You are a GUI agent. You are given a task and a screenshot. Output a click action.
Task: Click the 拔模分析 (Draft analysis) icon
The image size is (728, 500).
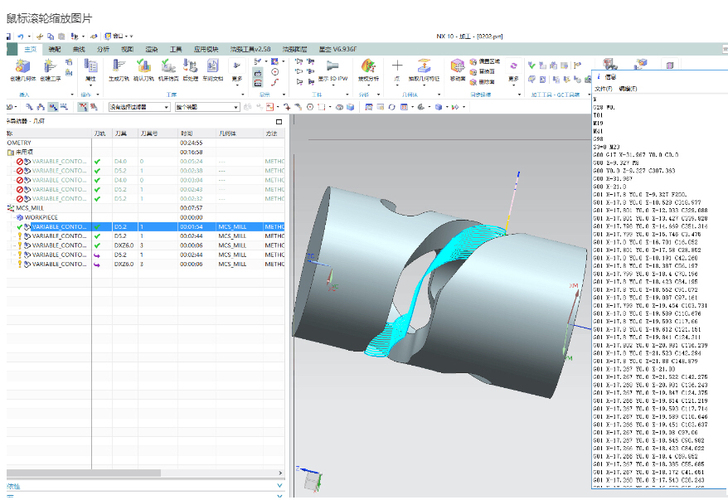pyautogui.click(x=368, y=67)
